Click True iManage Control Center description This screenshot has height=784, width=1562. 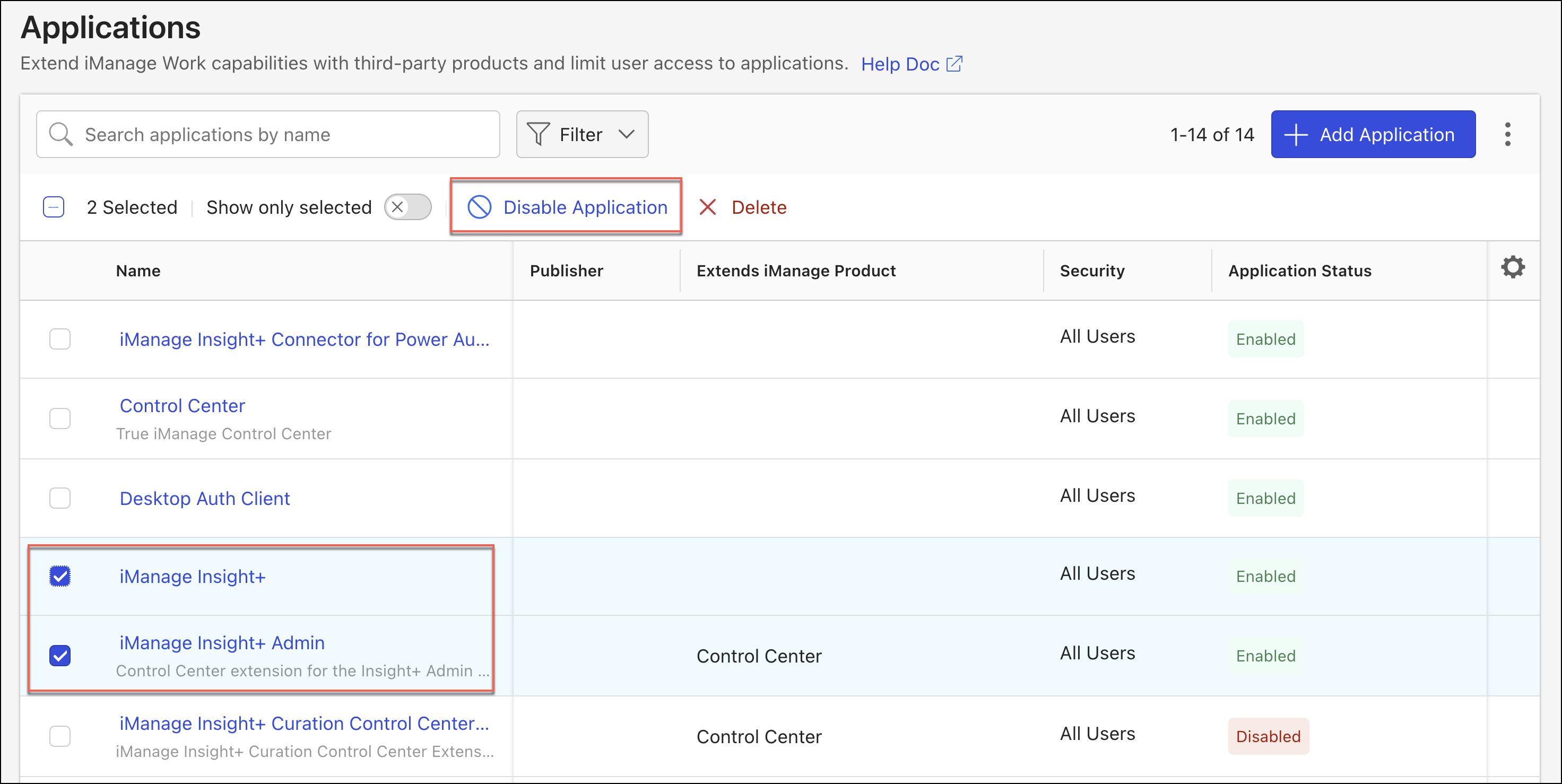coord(224,433)
